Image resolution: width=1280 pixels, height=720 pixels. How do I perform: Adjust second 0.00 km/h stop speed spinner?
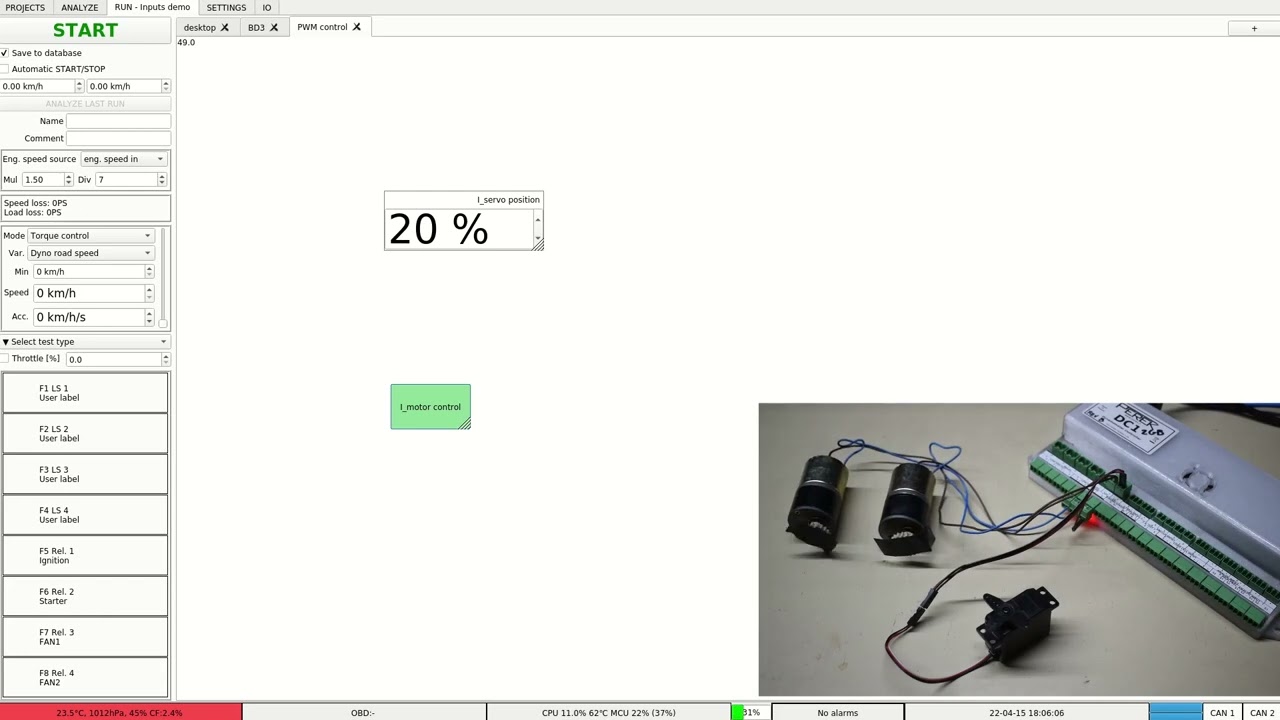(x=166, y=86)
